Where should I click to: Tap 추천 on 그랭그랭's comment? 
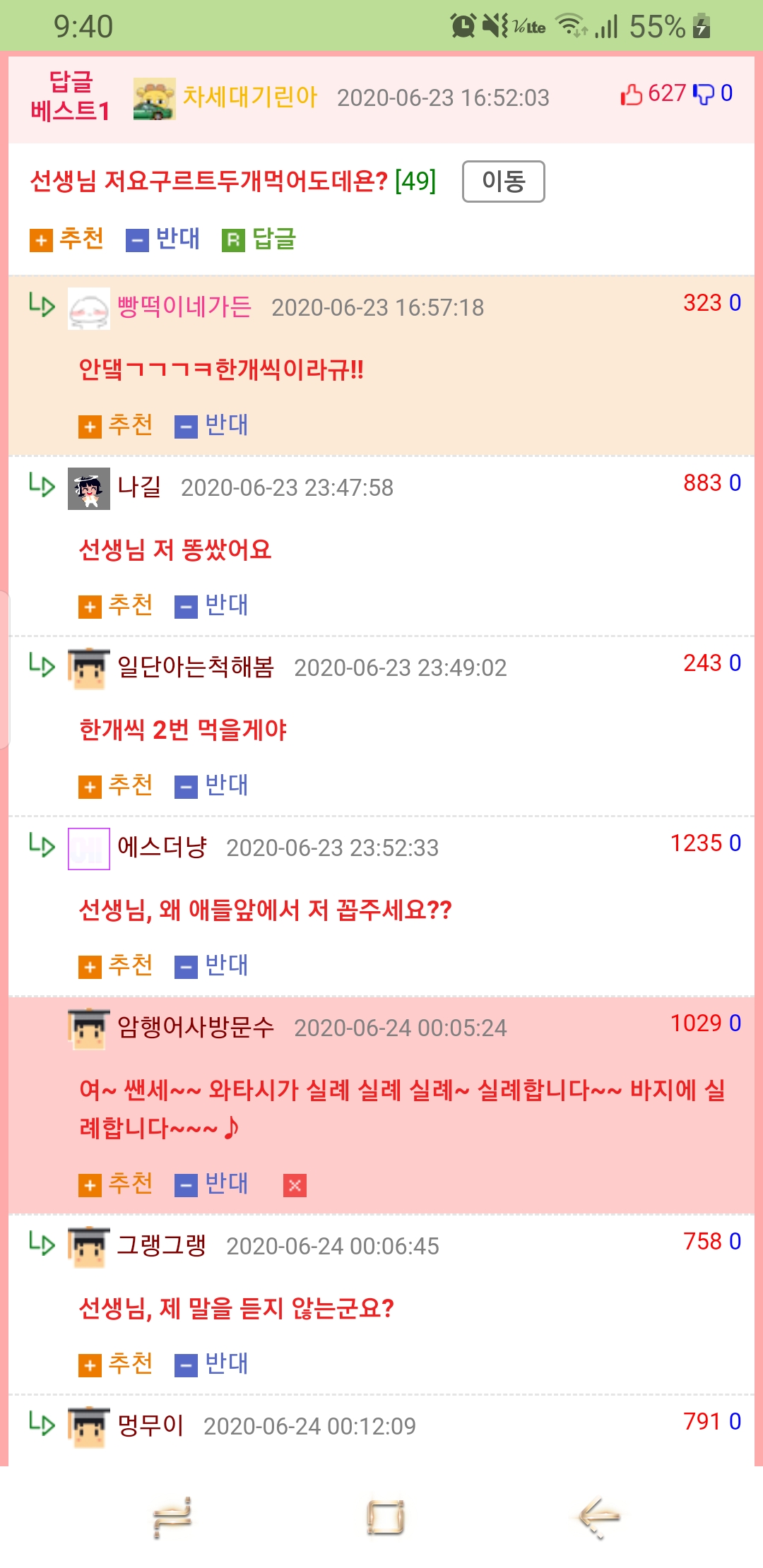tap(116, 1365)
